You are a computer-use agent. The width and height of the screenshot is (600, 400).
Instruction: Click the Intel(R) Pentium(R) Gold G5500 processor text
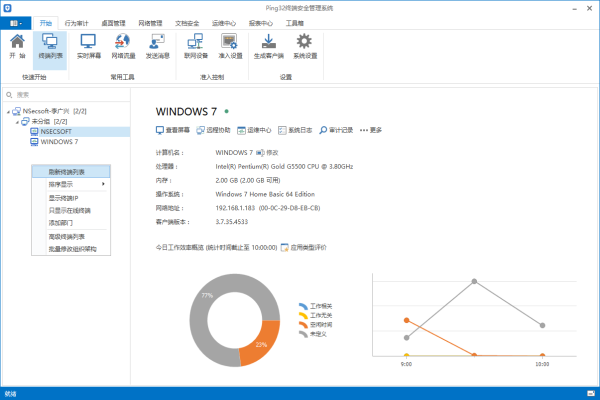click(x=284, y=167)
